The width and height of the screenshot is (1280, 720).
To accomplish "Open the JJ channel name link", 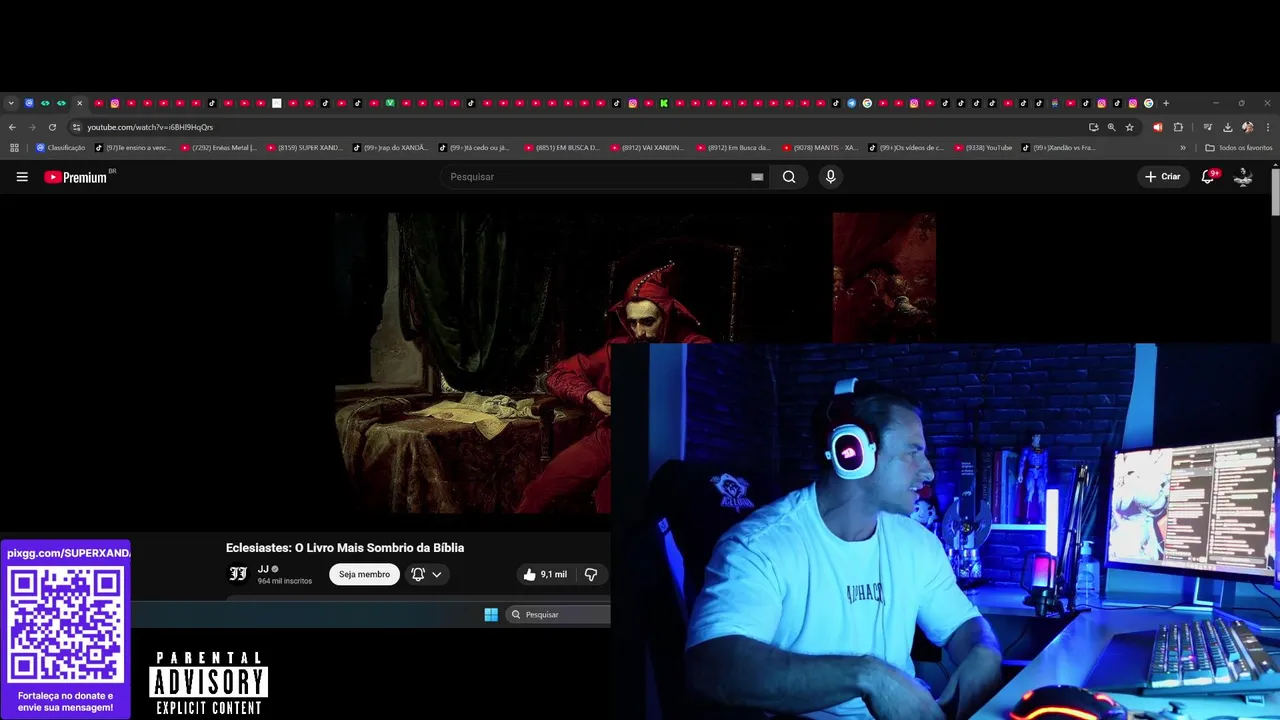I will click(263, 569).
